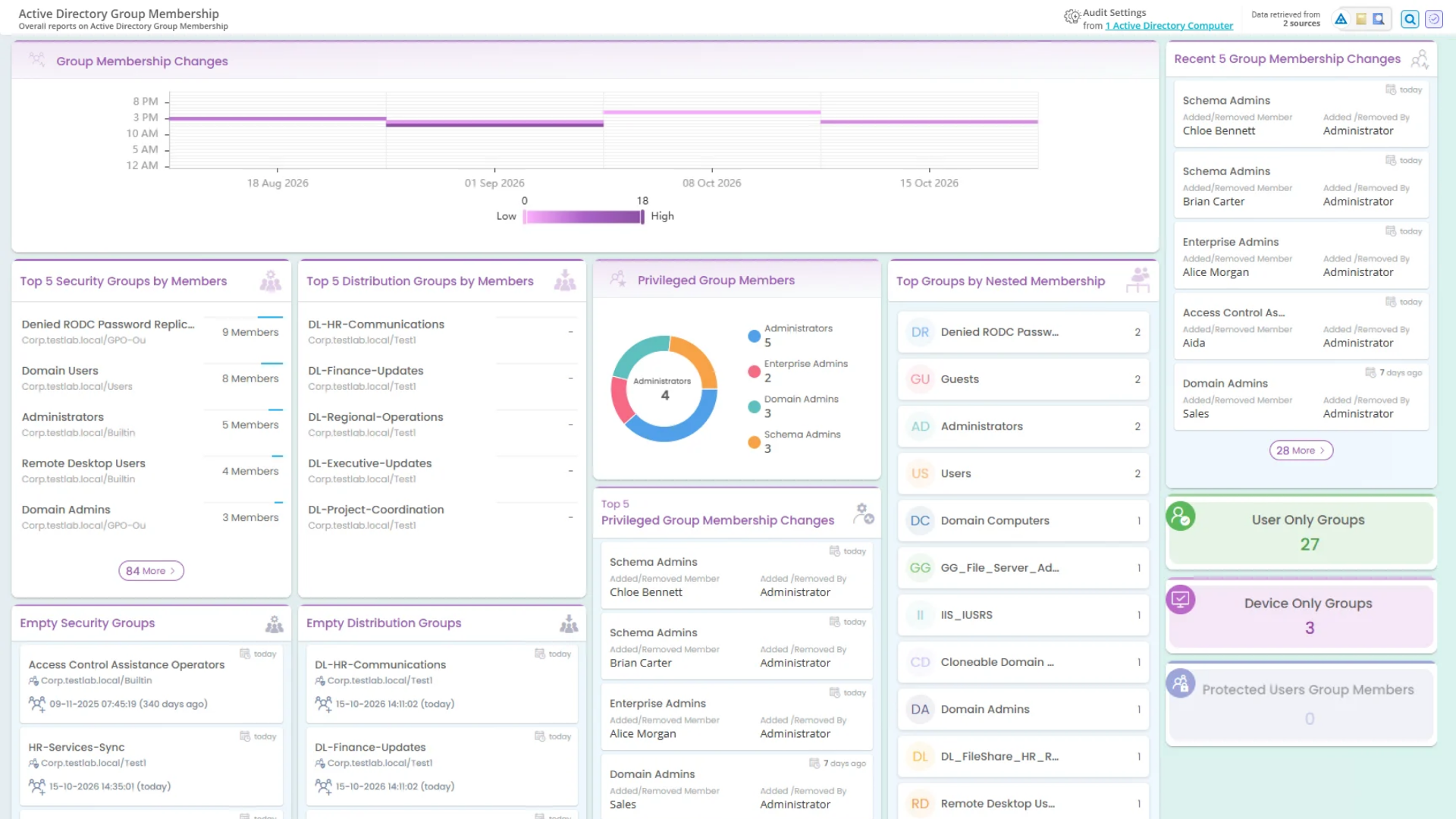The image size is (1456, 819).
Task: Click Privileged Group Membership Changes gear-user icon
Action: (x=864, y=513)
